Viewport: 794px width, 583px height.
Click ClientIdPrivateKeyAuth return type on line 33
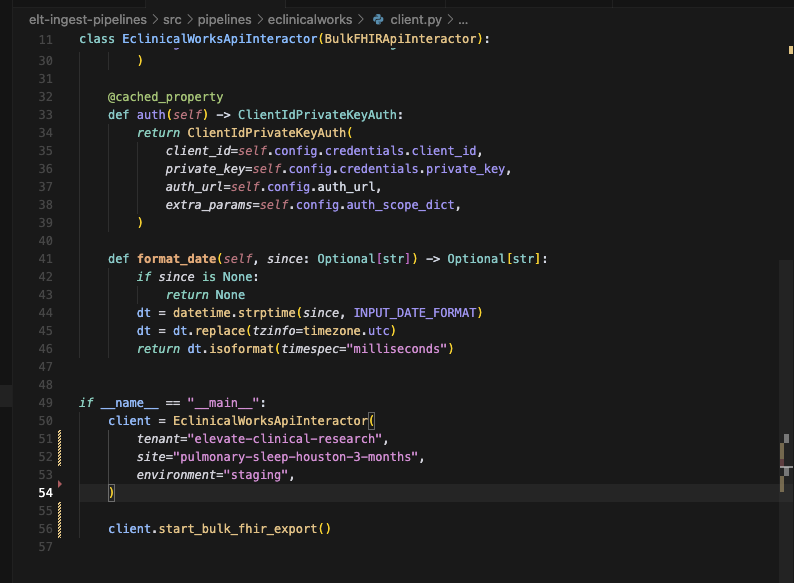317,115
